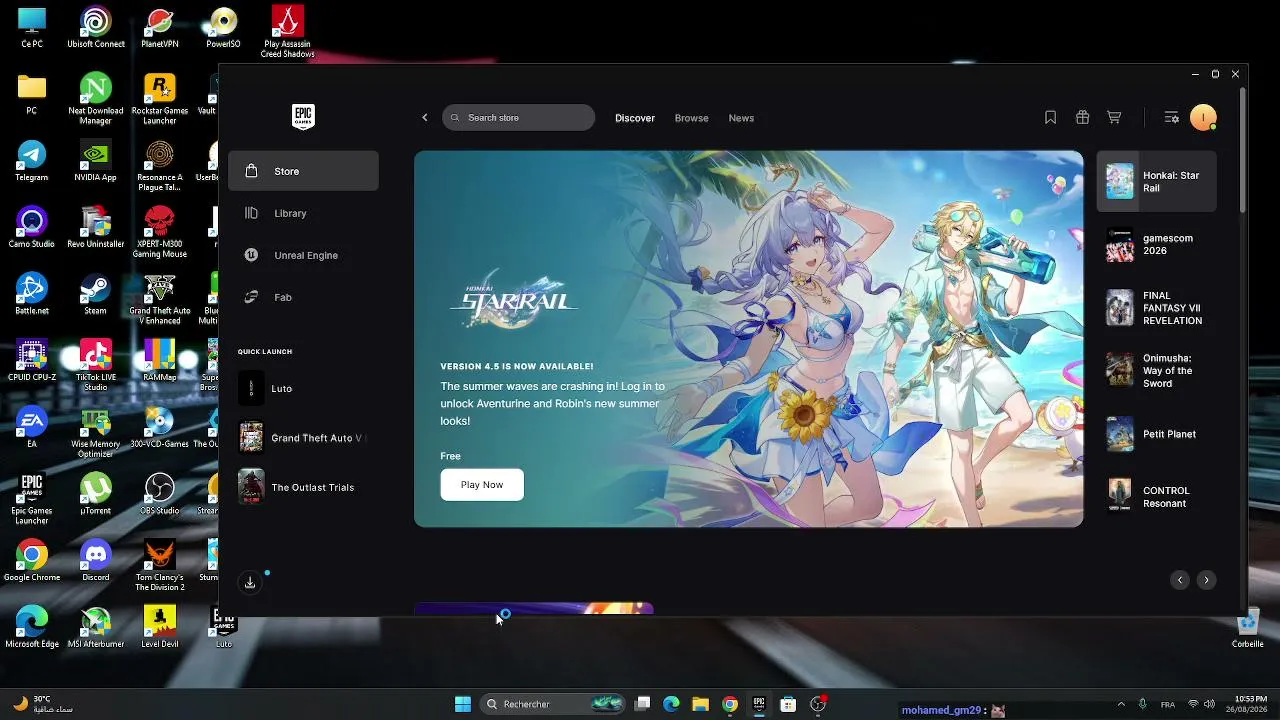Select the PC folder on the desktop
This screenshot has width=1280, height=720.
pyautogui.click(x=31, y=95)
